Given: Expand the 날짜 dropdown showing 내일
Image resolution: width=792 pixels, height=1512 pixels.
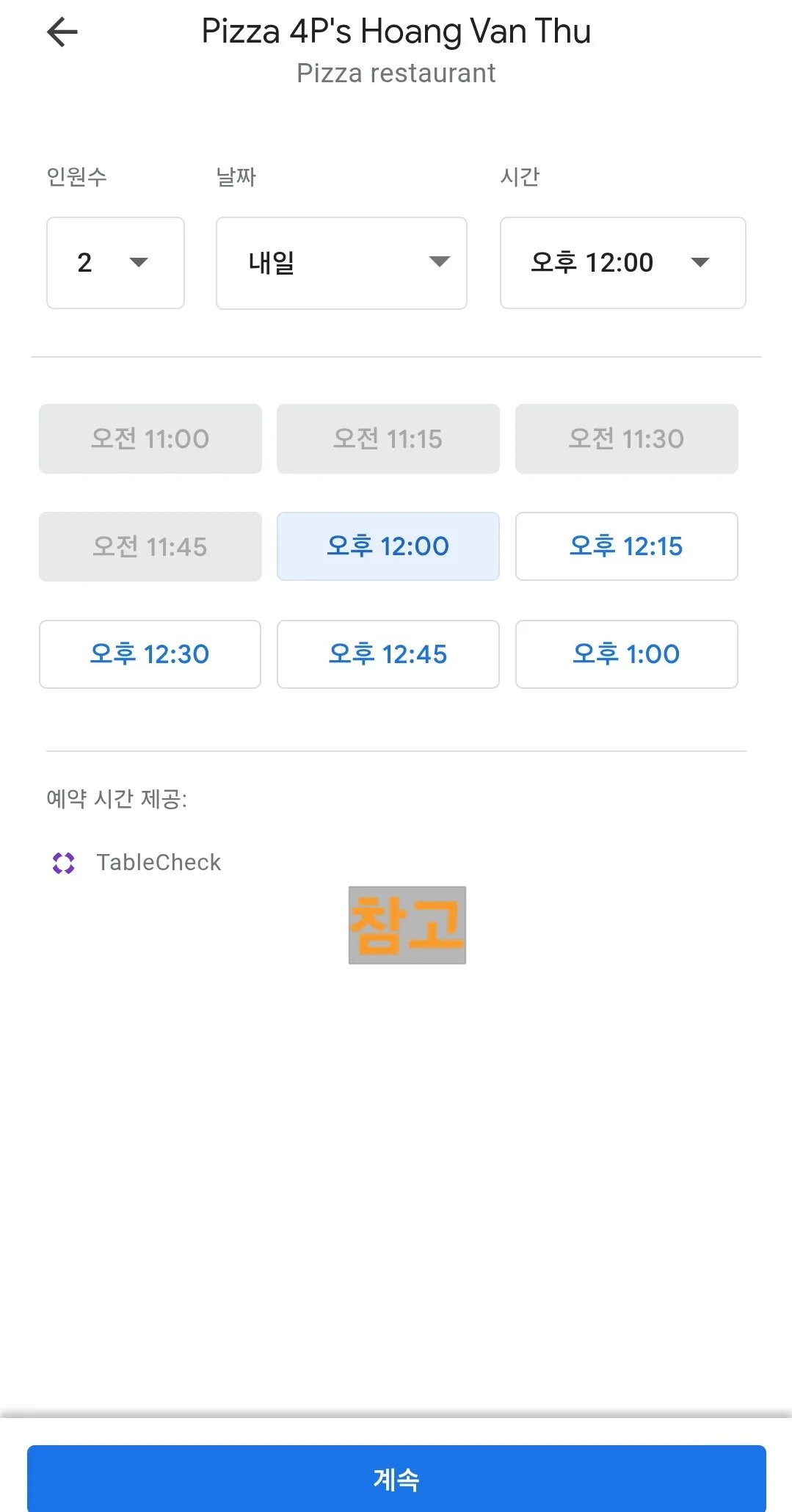Looking at the screenshot, I should (341, 263).
